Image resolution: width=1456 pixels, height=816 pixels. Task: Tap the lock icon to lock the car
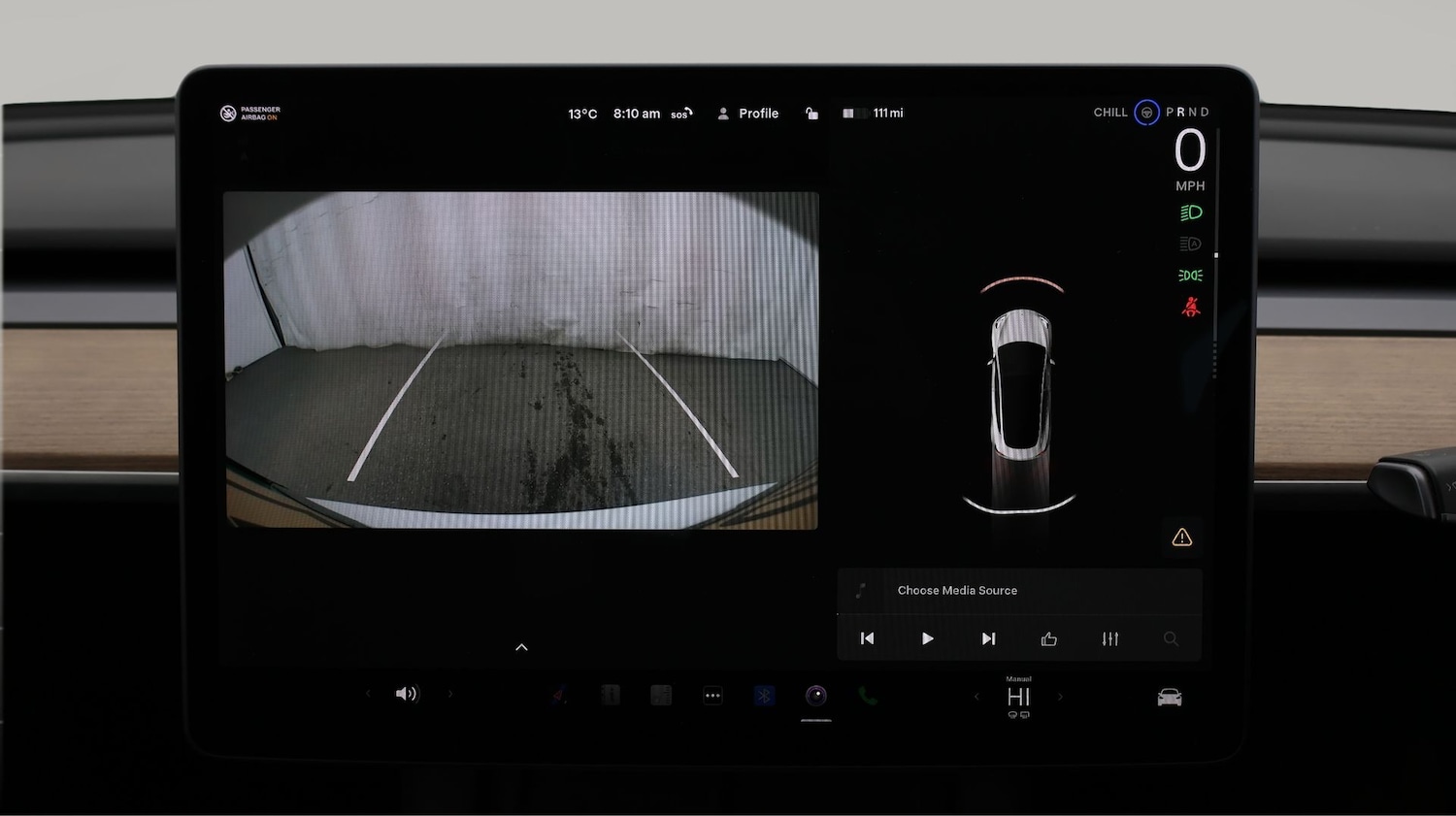point(811,113)
